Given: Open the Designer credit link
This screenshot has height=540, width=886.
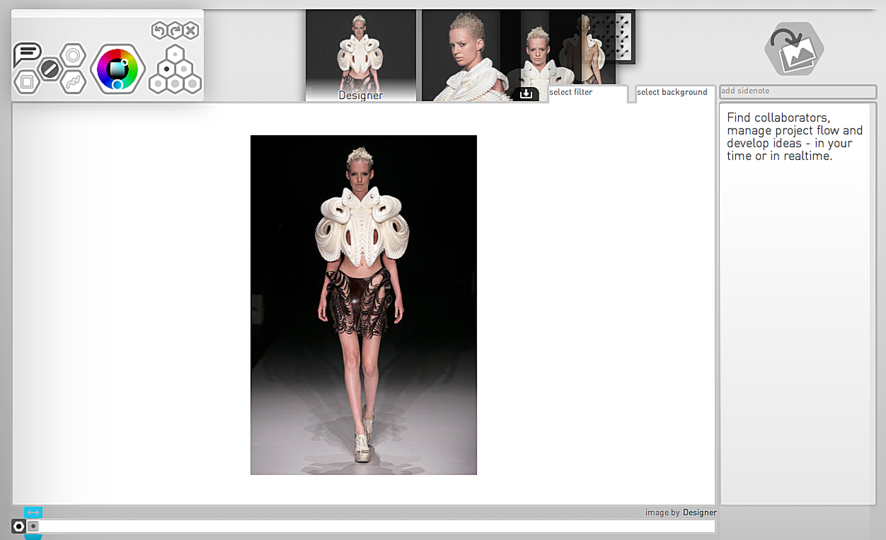Looking at the screenshot, I should 700,512.
